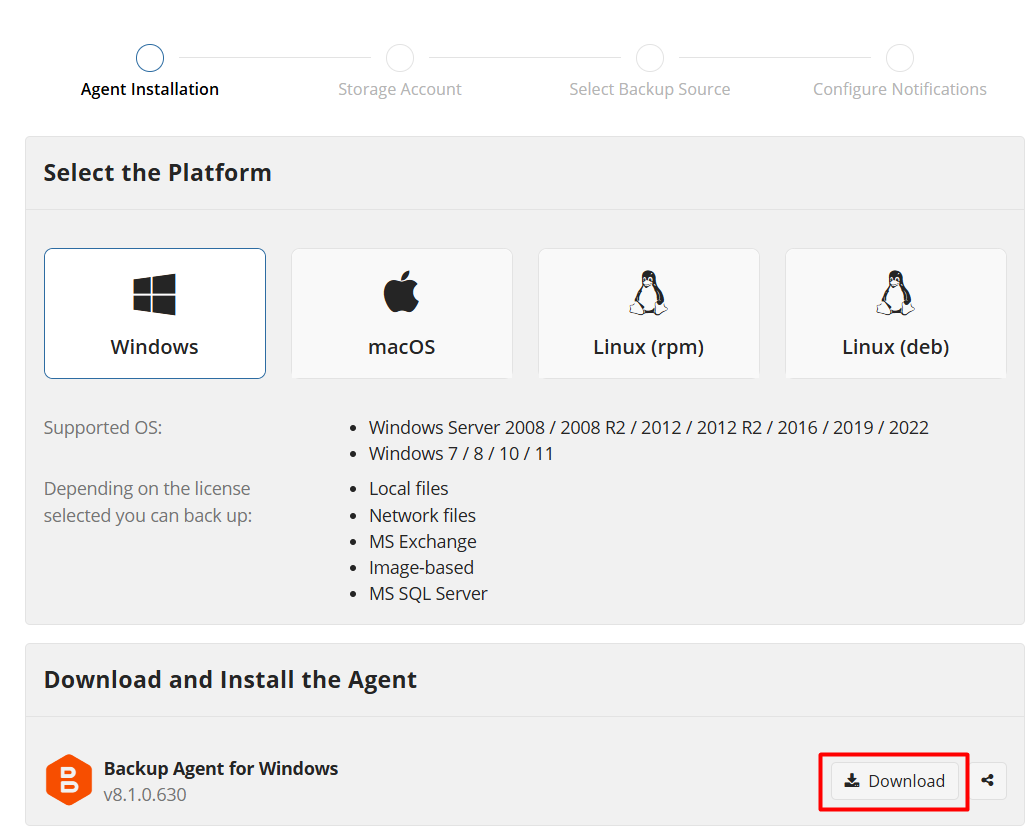Click the 'Windows 7 / 8 / 10 / 11' line
The width and height of the screenshot is (1033, 836).
461,453
